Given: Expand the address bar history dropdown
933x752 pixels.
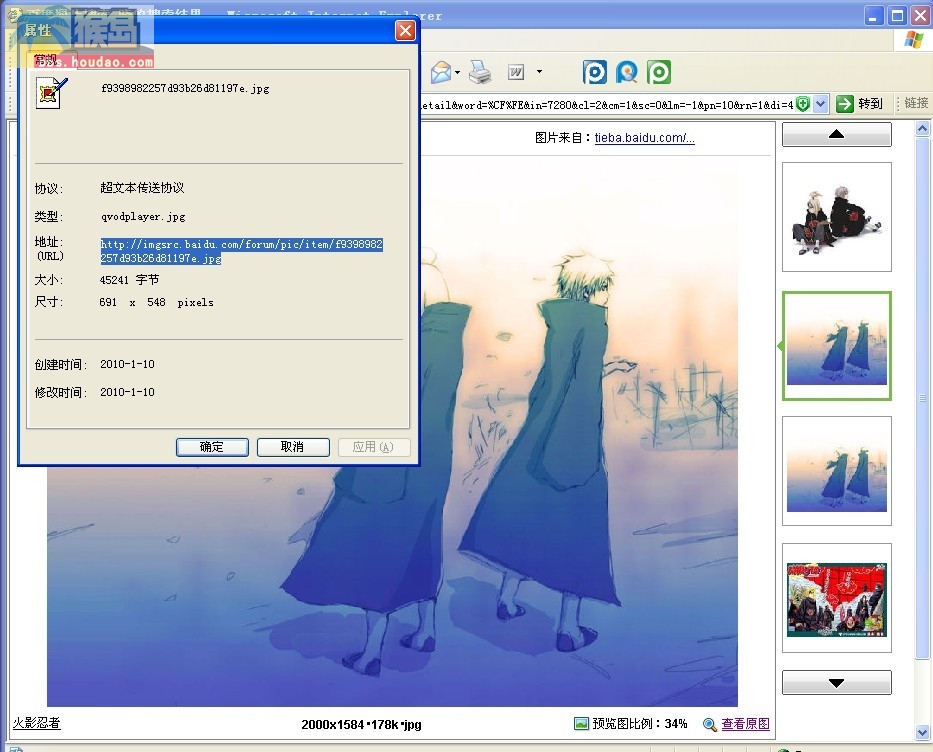Looking at the screenshot, I should pos(821,104).
